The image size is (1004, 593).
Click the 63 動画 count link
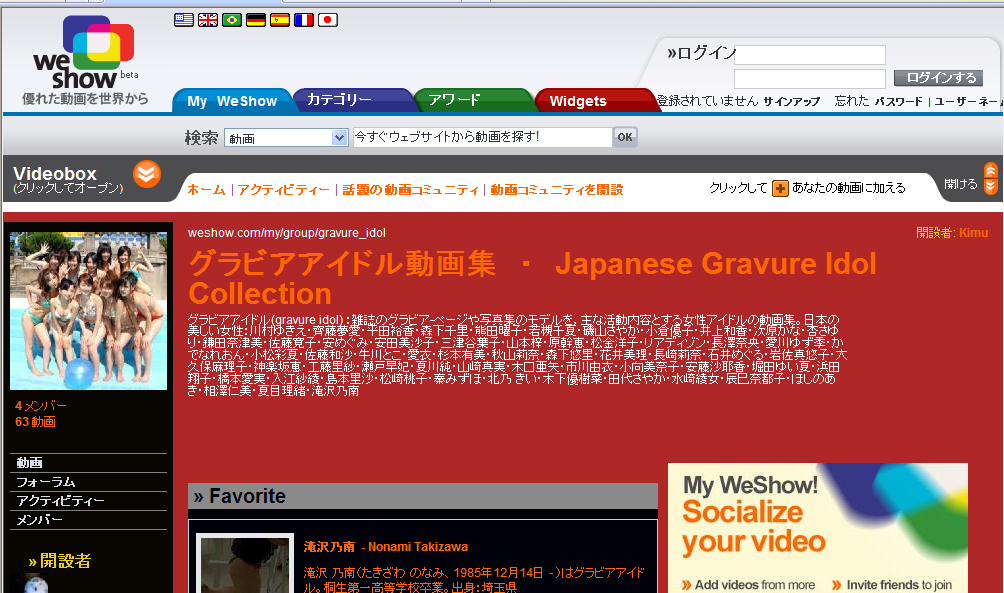(x=35, y=421)
